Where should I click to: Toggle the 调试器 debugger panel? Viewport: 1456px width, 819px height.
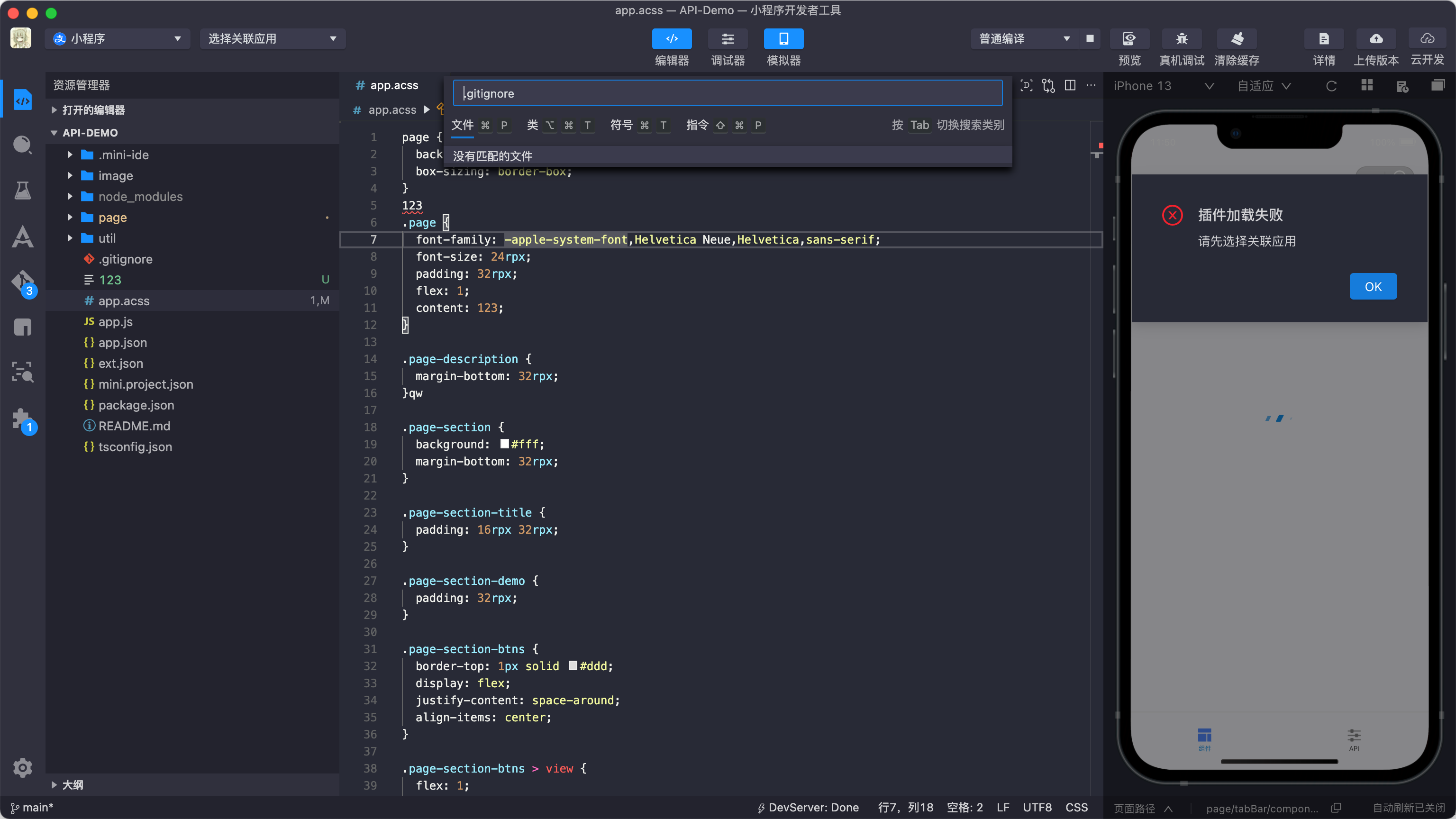(728, 38)
